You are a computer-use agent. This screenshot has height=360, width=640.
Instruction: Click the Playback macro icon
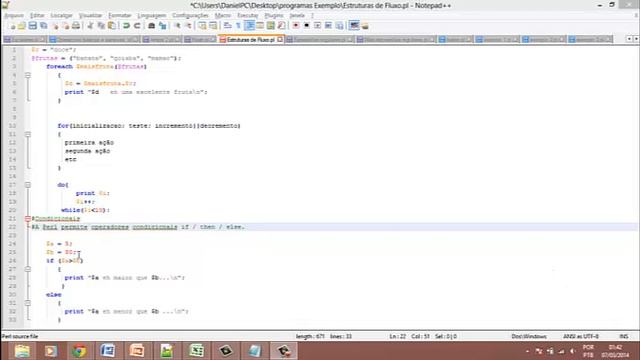(x=318, y=26)
